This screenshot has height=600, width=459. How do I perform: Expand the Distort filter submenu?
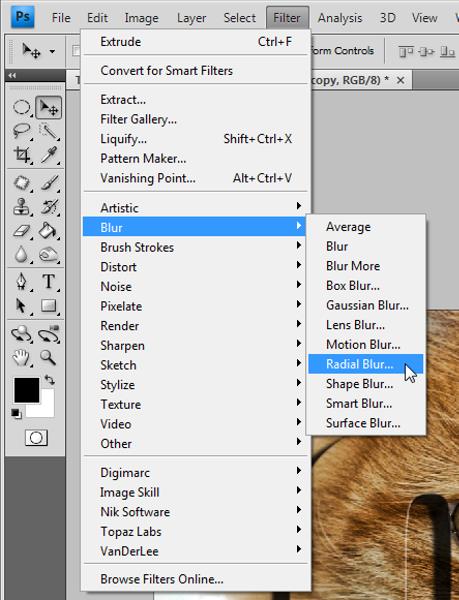pos(196,267)
